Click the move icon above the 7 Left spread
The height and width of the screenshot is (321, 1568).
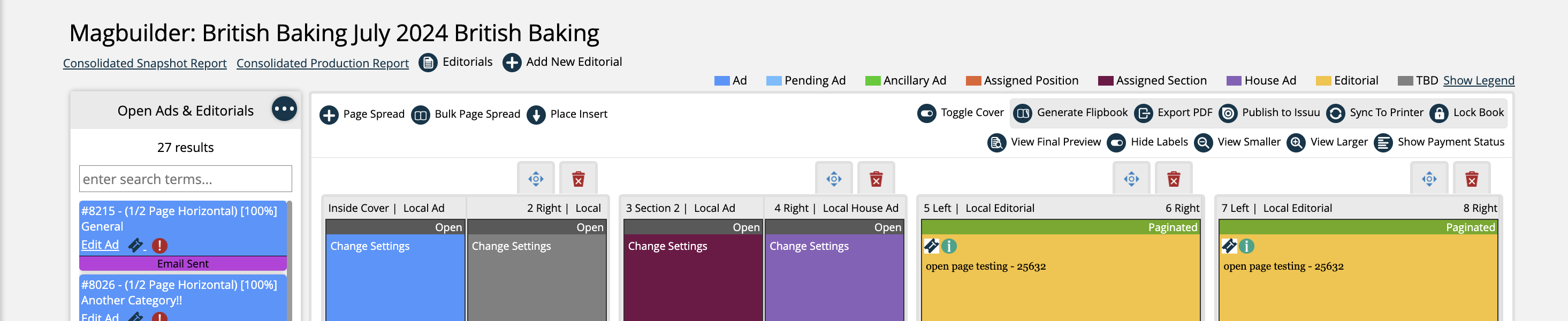pos(1429,179)
